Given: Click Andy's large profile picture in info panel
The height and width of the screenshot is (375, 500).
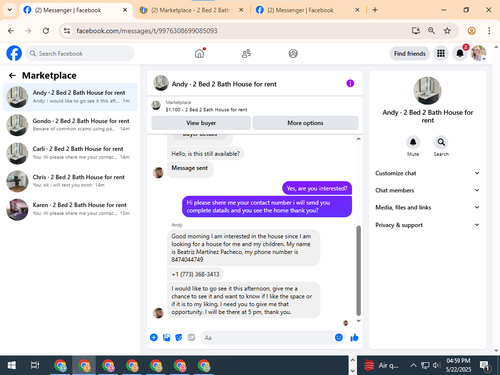Looking at the screenshot, I should point(427,91).
